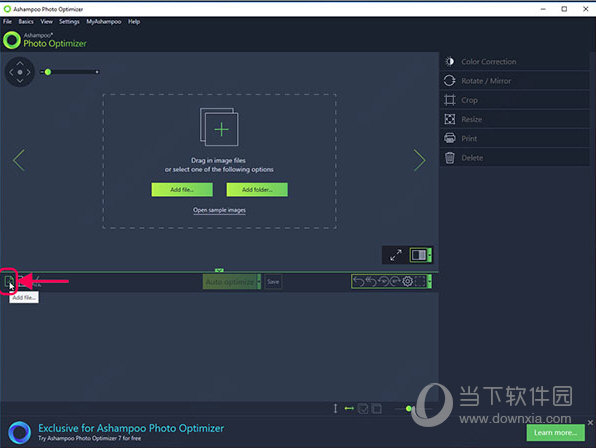
Task: Open the File menu
Action: coord(7,22)
